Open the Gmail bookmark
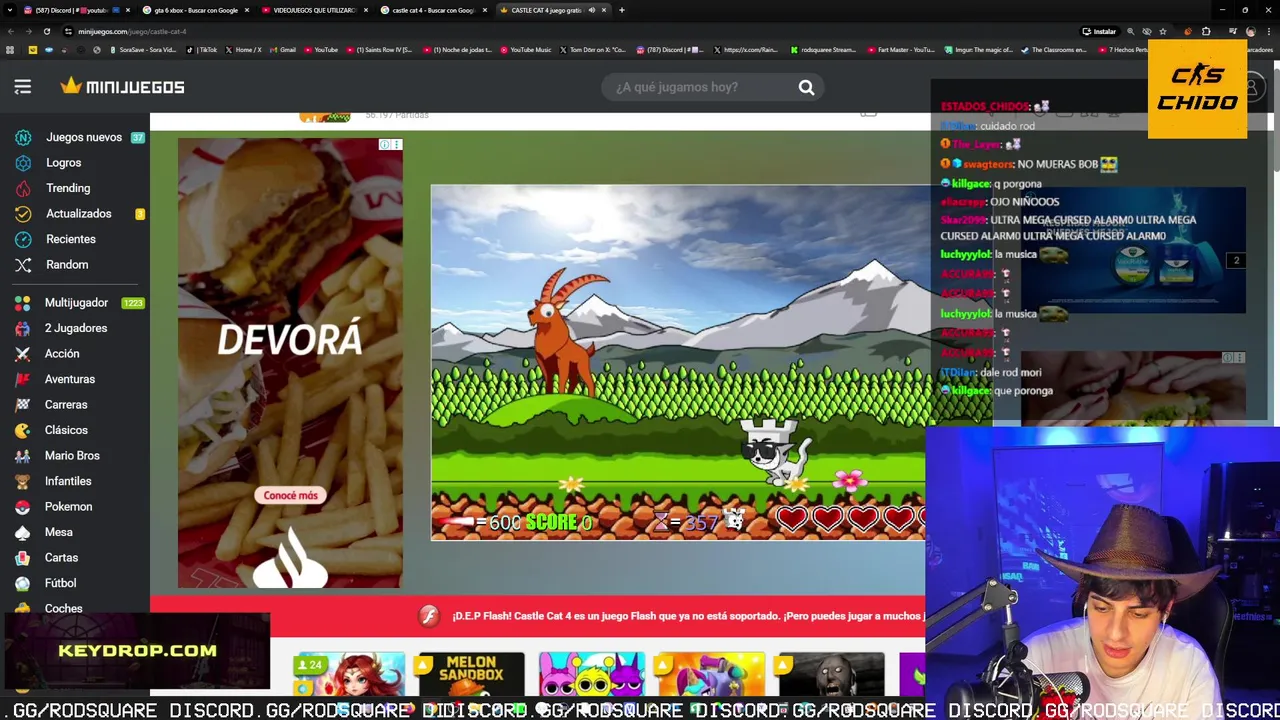The height and width of the screenshot is (720, 1280). 283,49
